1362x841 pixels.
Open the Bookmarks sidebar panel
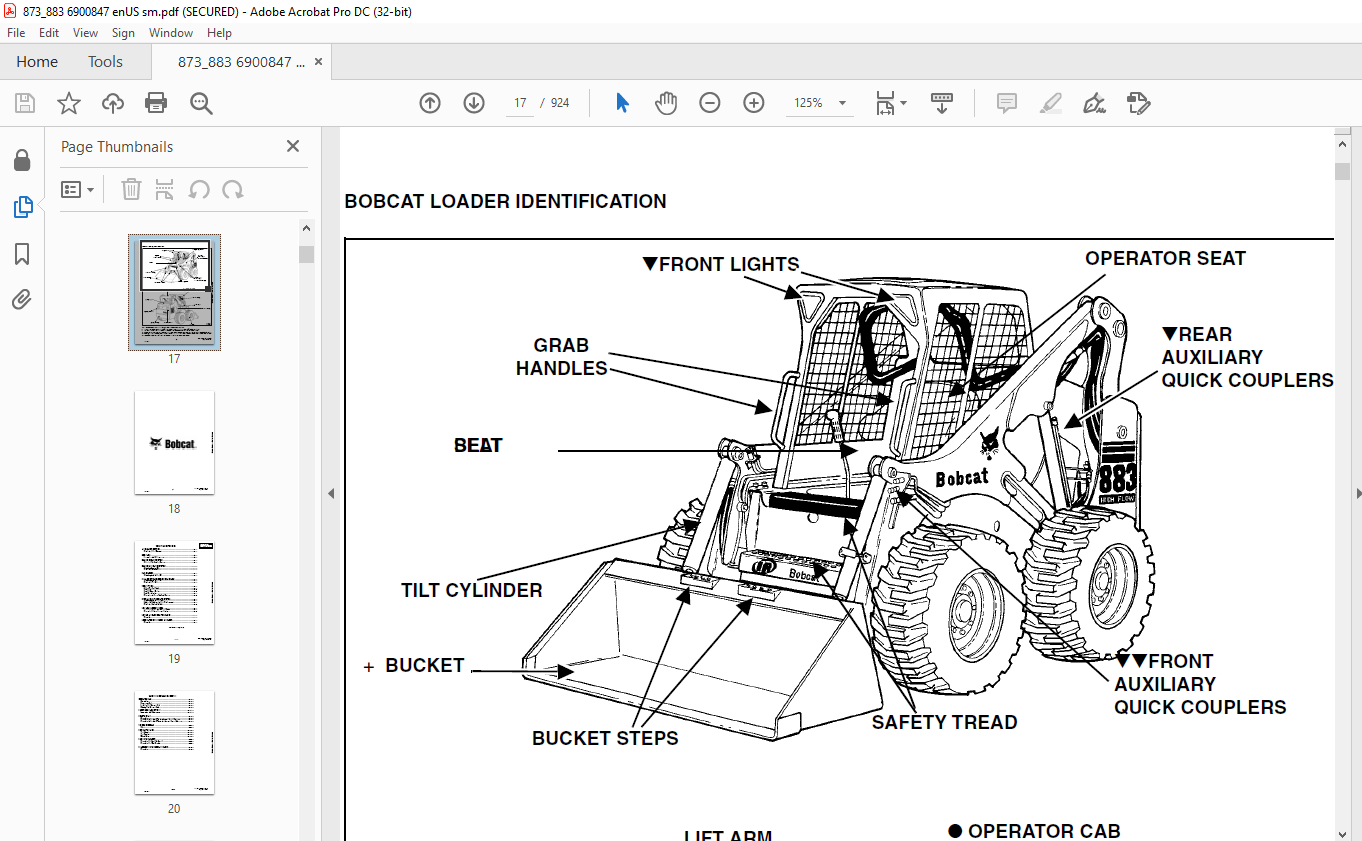(22, 254)
